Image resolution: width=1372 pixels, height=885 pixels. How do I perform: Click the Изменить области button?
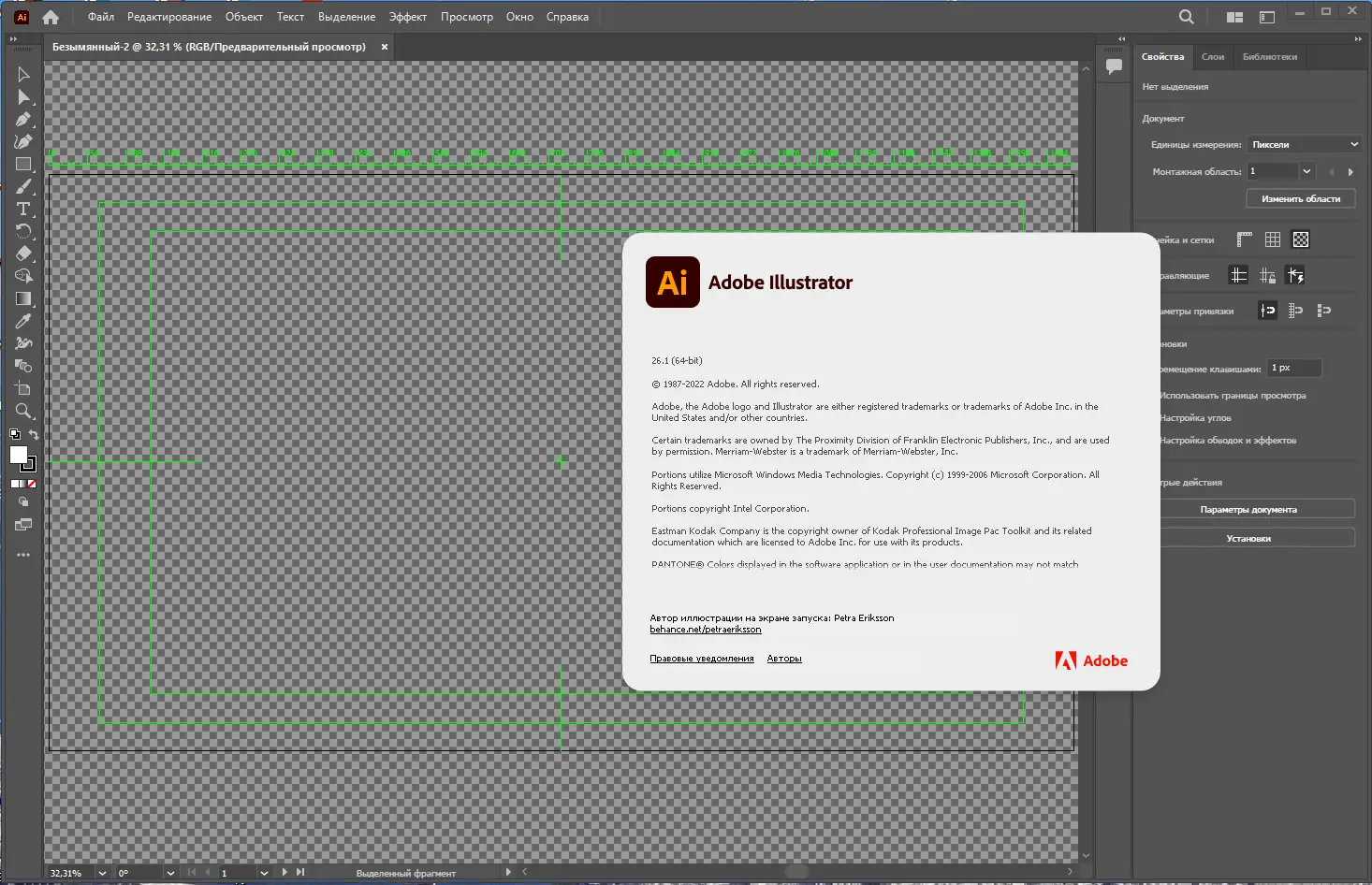click(1301, 198)
